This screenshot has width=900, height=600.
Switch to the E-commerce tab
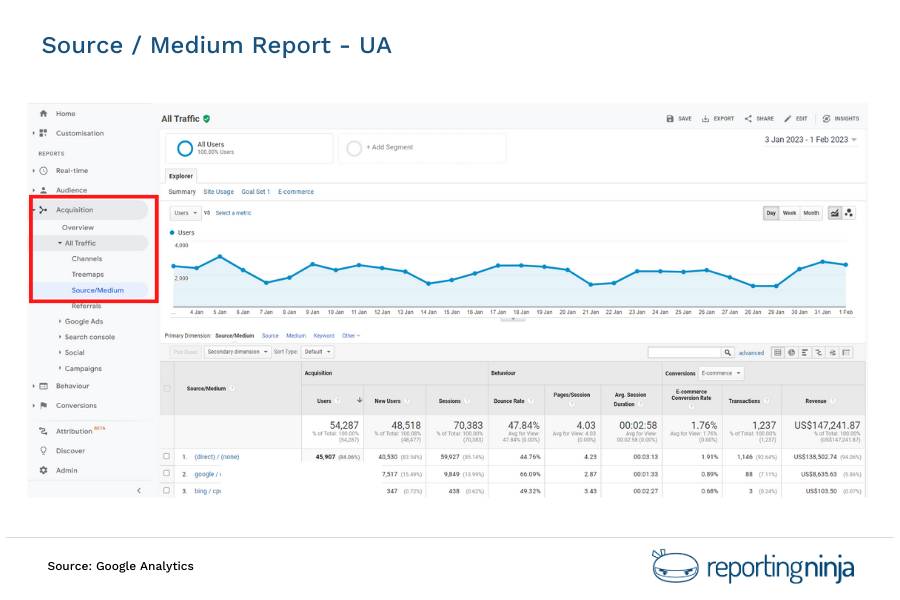296,192
